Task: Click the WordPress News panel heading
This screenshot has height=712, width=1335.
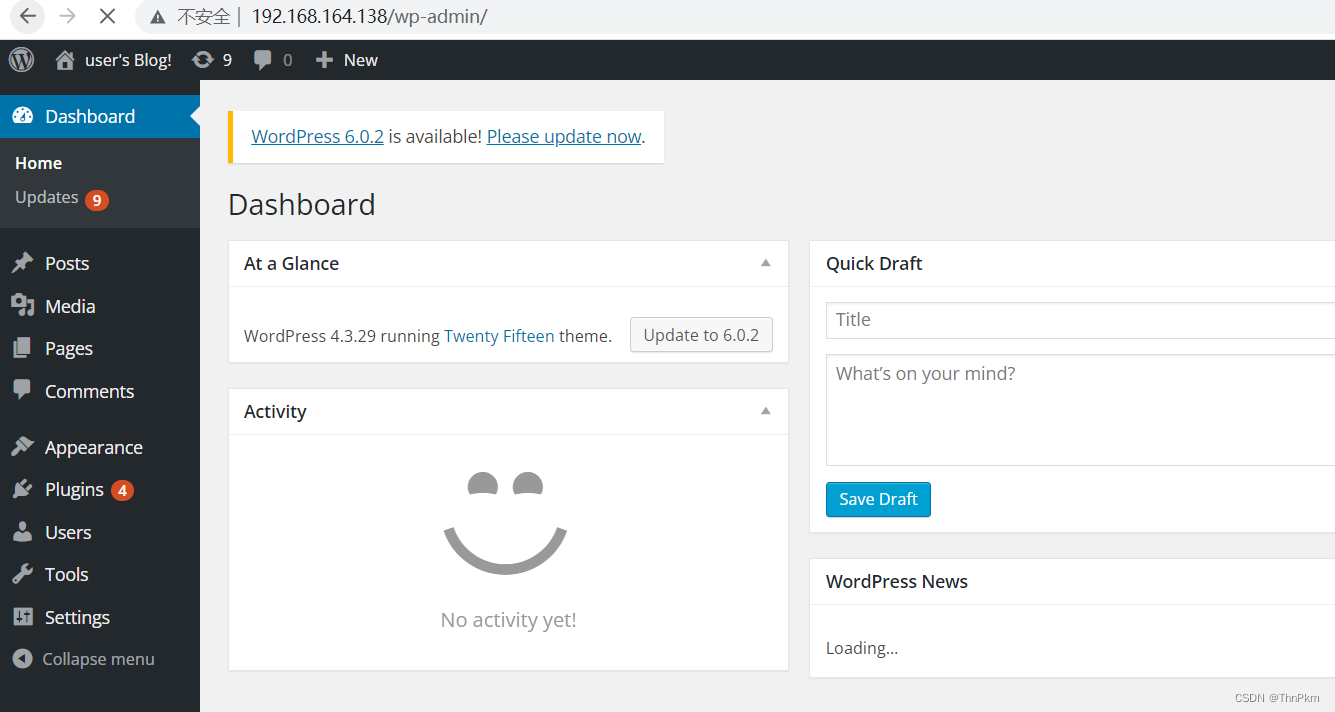Action: click(897, 581)
